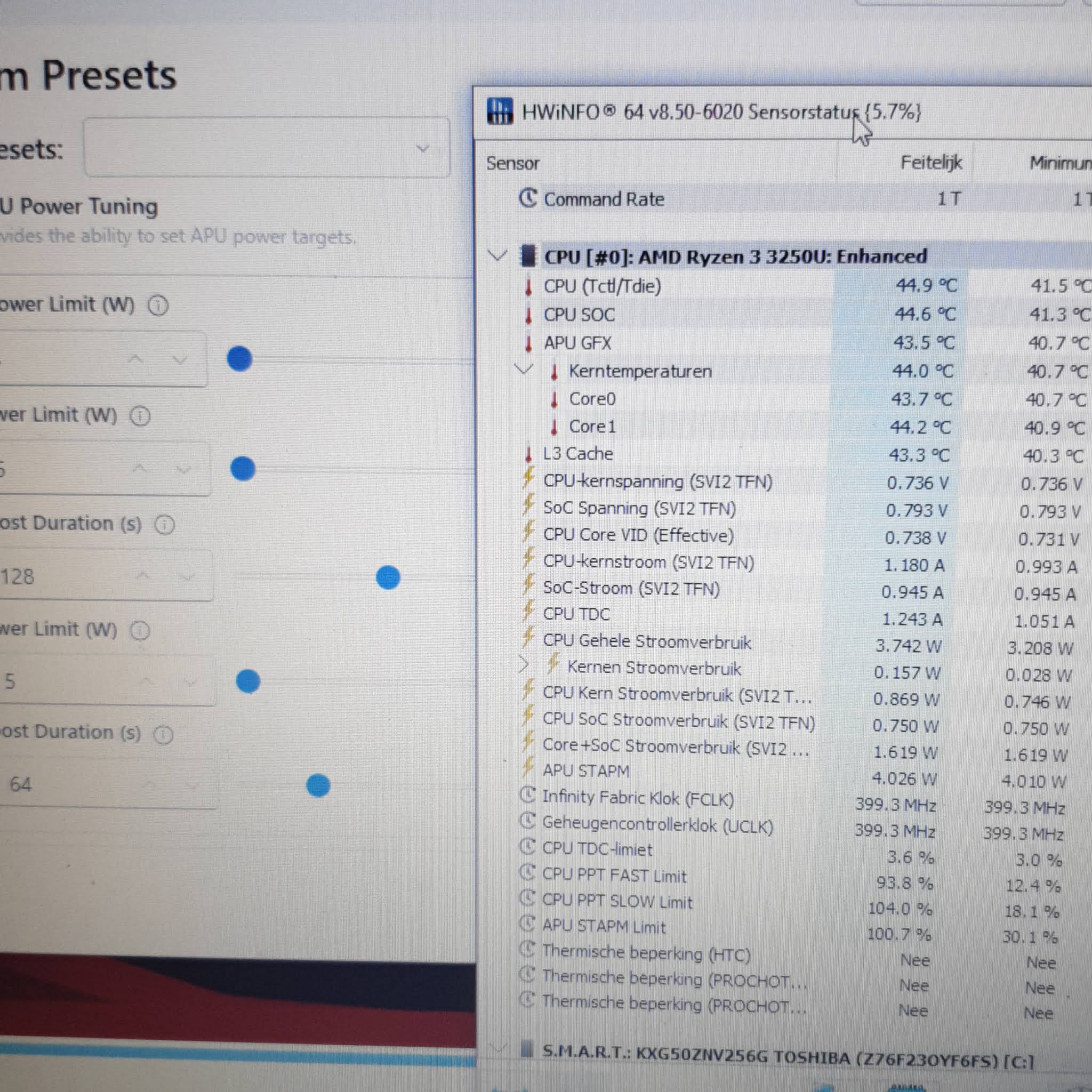Click lightning icon beside APU STAPM
This screenshot has width=1092, height=1092.
click(x=528, y=768)
